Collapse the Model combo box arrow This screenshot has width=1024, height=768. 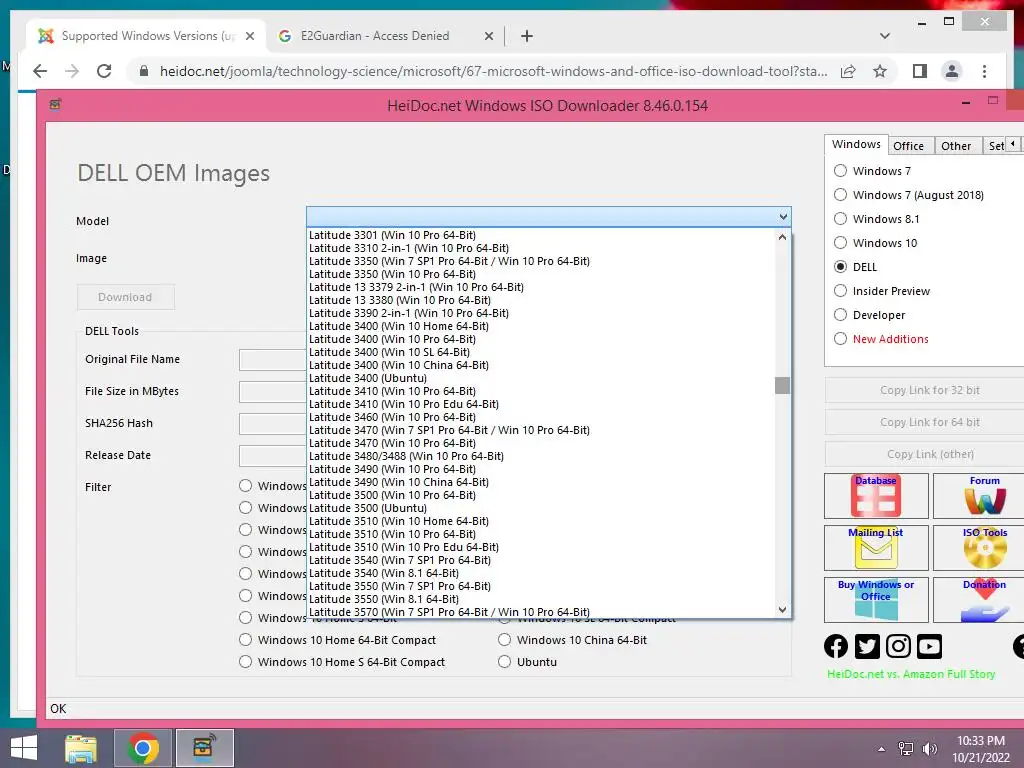coord(783,217)
